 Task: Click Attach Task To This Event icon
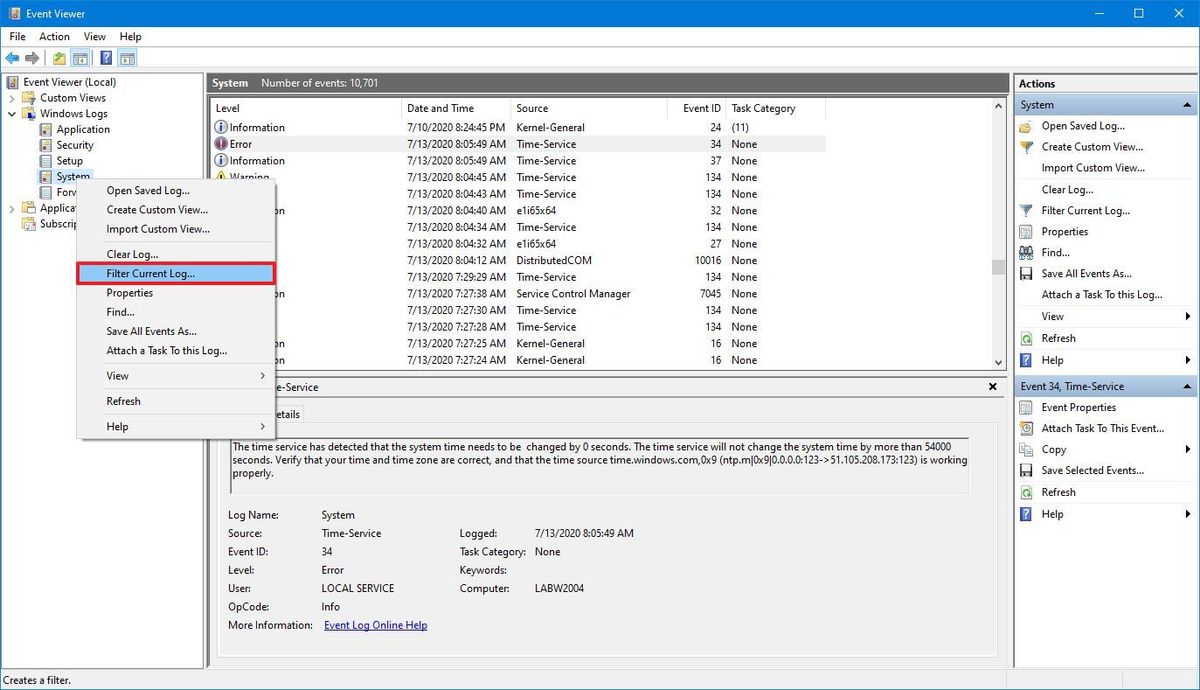click(x=1025, y=428)
